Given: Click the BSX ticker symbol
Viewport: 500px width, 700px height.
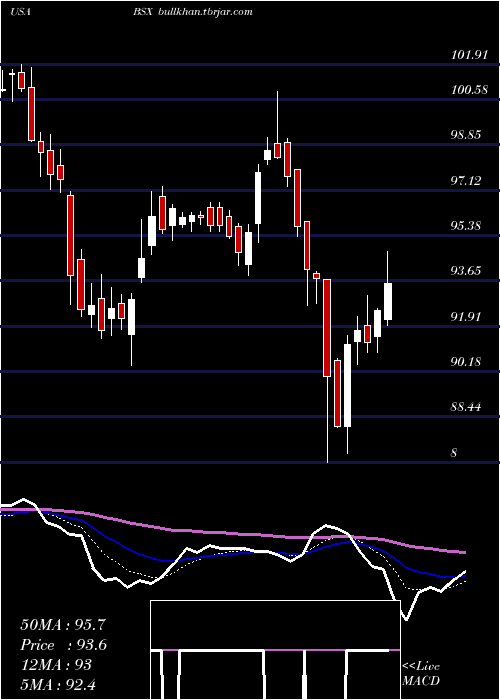Looking at the screenshot, I should (x=143, y=12).
